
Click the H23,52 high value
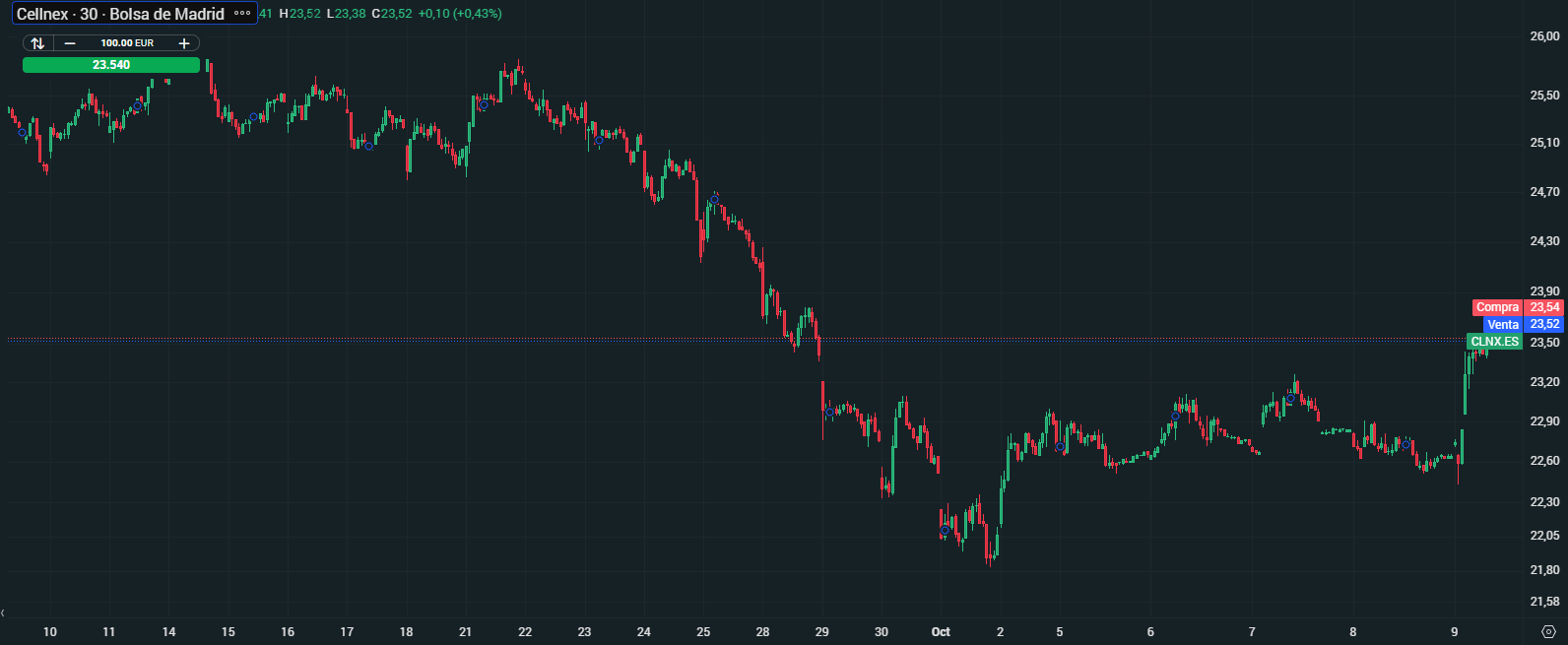click(x=299, y=14)
